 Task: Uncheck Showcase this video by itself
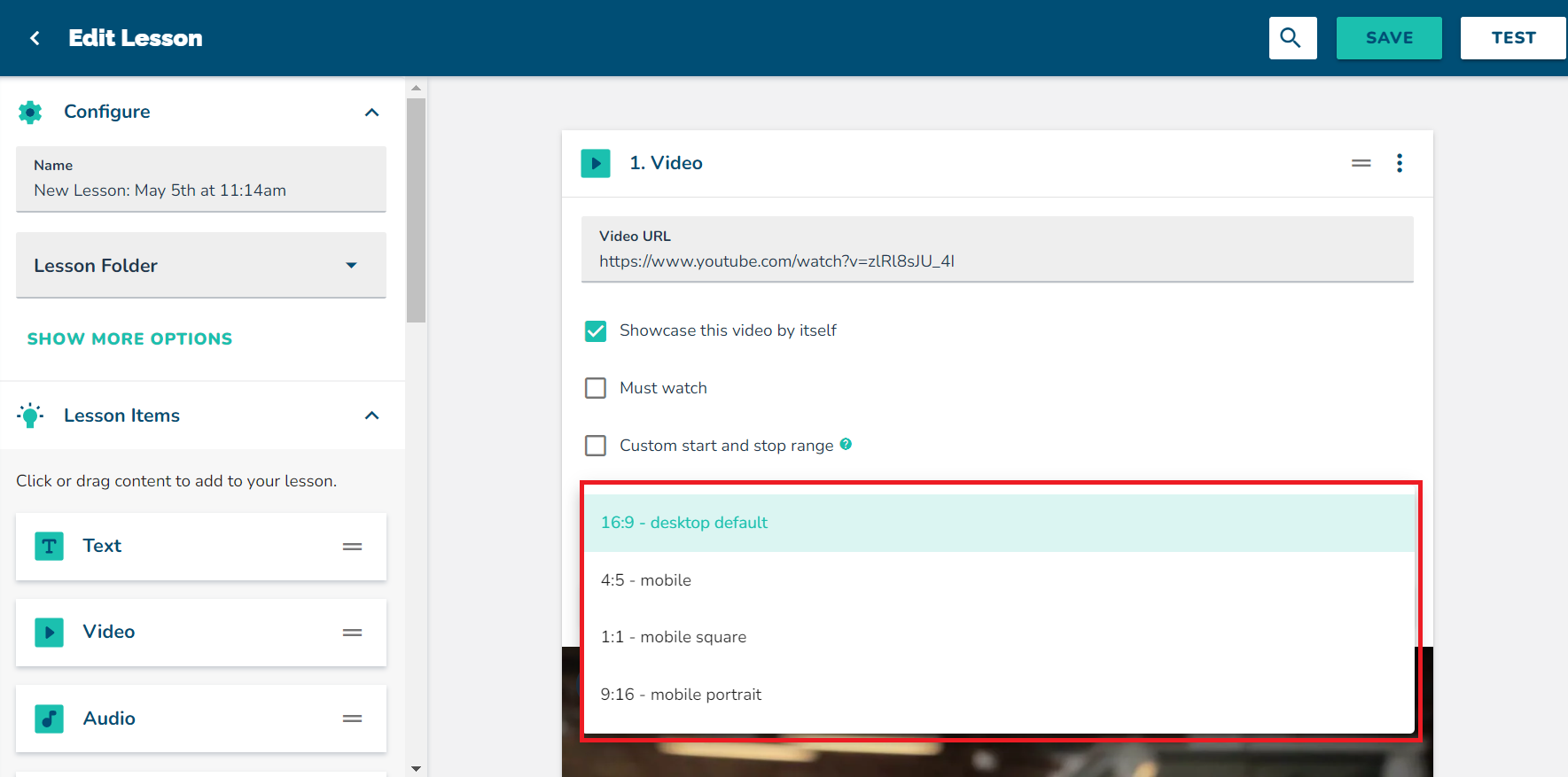(596, 331)
